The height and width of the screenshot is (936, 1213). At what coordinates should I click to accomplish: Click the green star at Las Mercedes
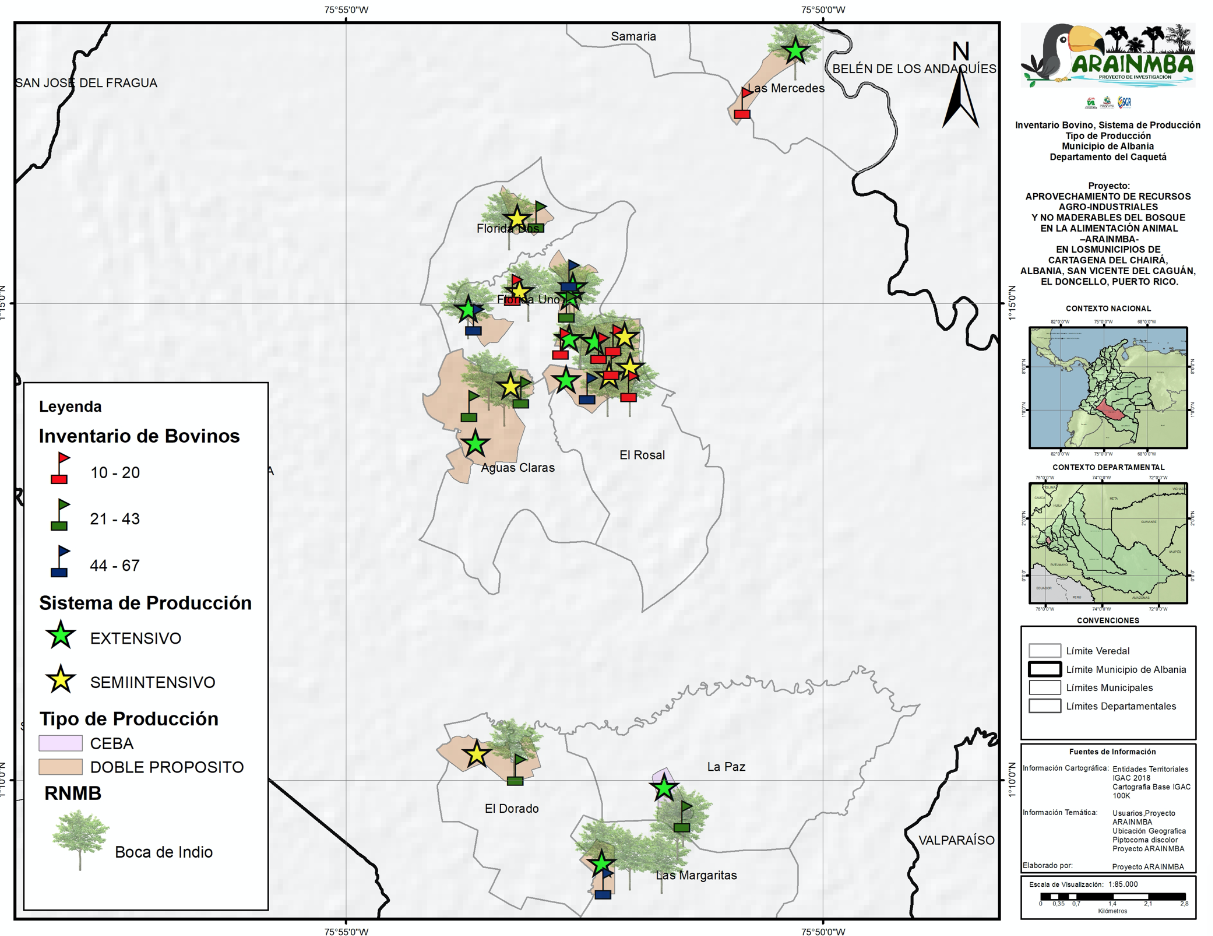(x=795, y=49)
